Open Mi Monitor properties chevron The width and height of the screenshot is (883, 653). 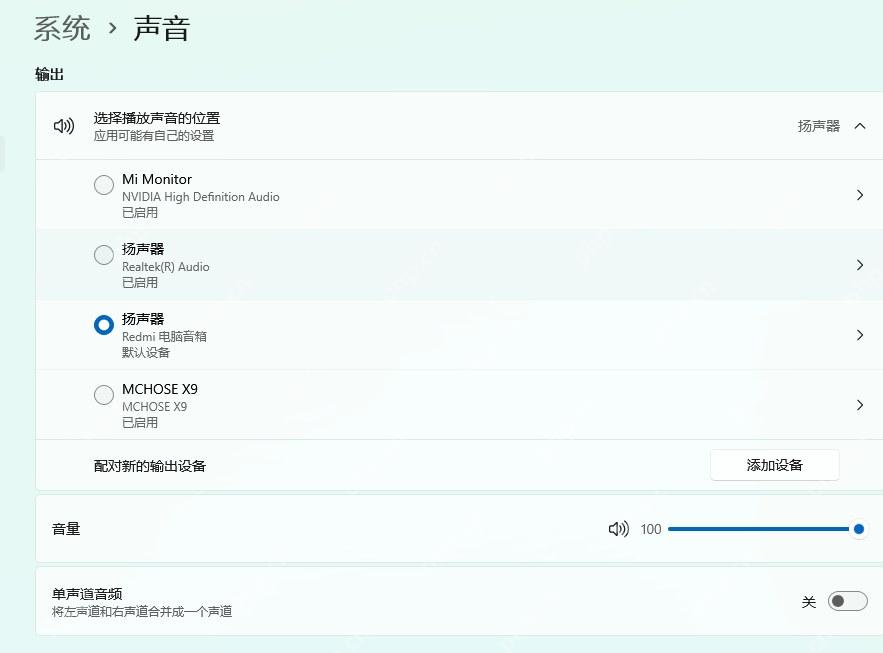point(860,195)
